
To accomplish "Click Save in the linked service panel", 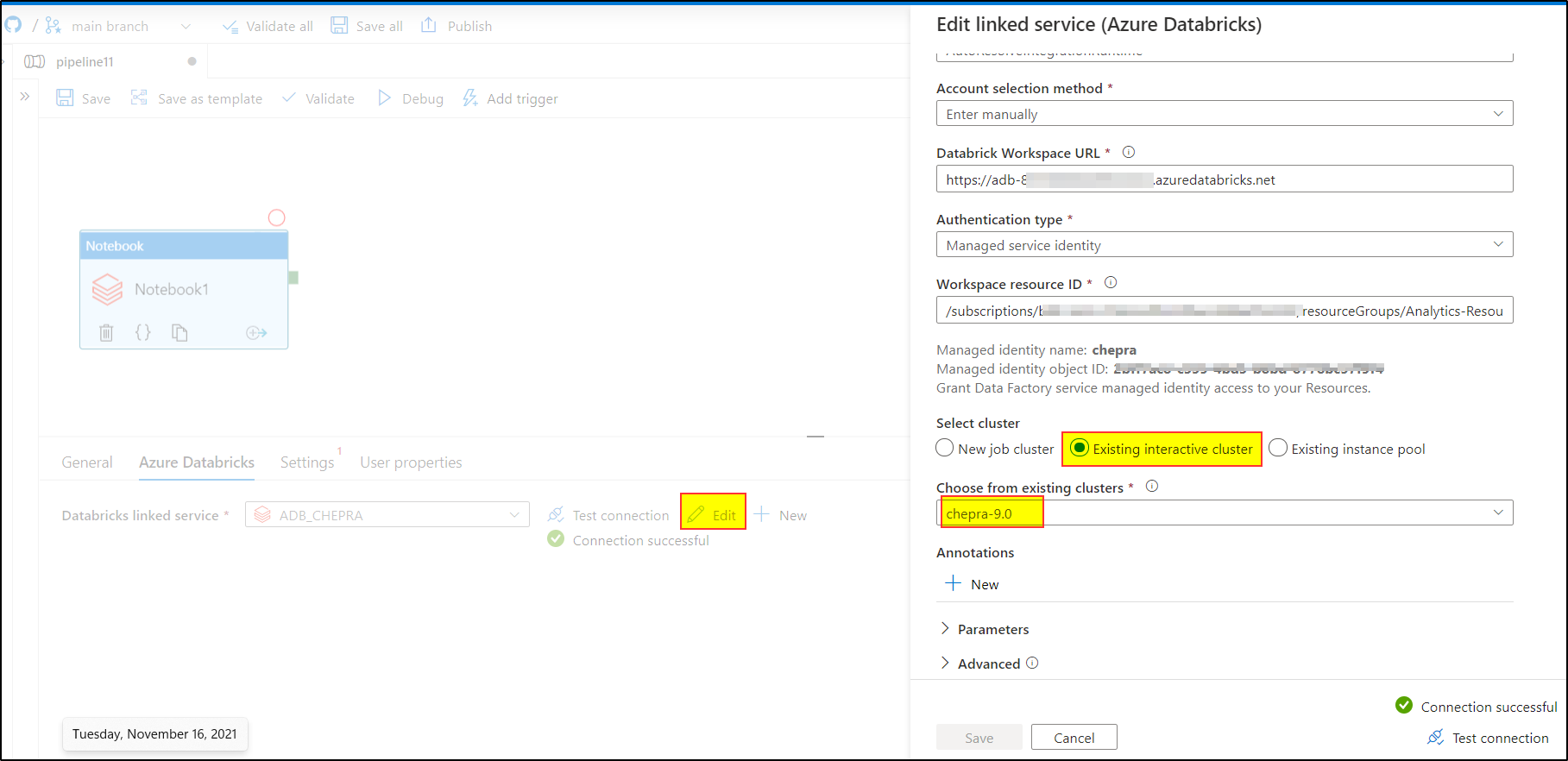I will point(979,738).
